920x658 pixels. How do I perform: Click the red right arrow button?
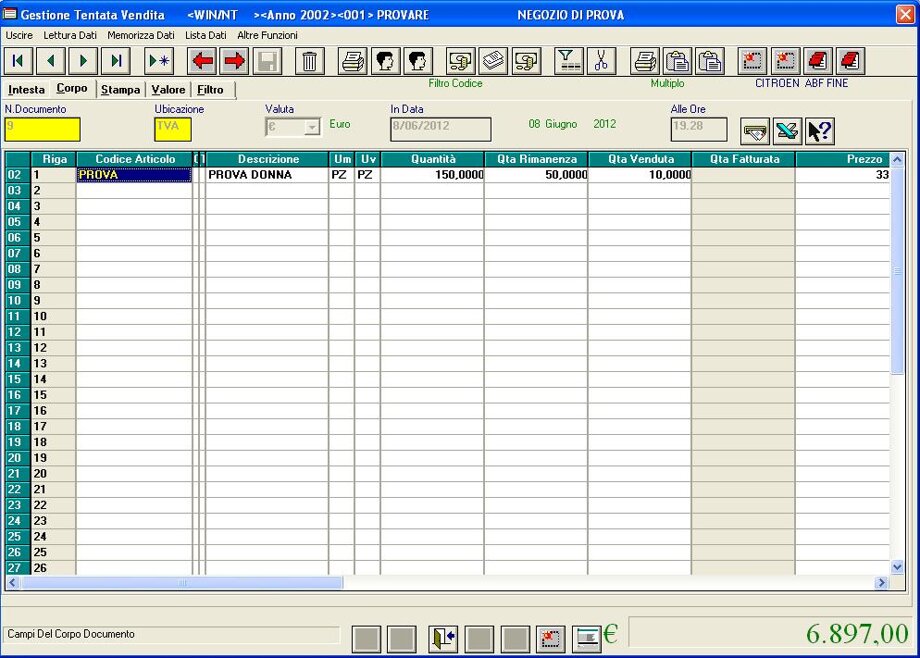coord(235,61)
